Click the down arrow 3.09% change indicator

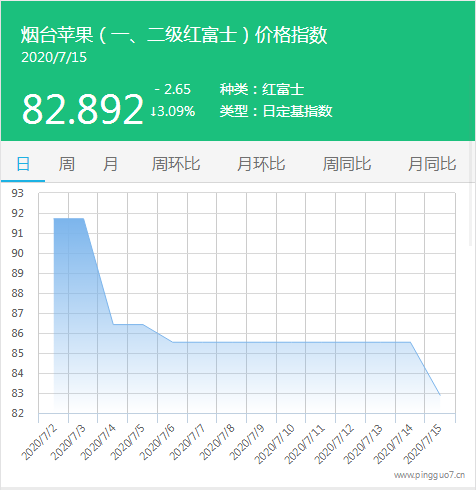click(173, 111)
